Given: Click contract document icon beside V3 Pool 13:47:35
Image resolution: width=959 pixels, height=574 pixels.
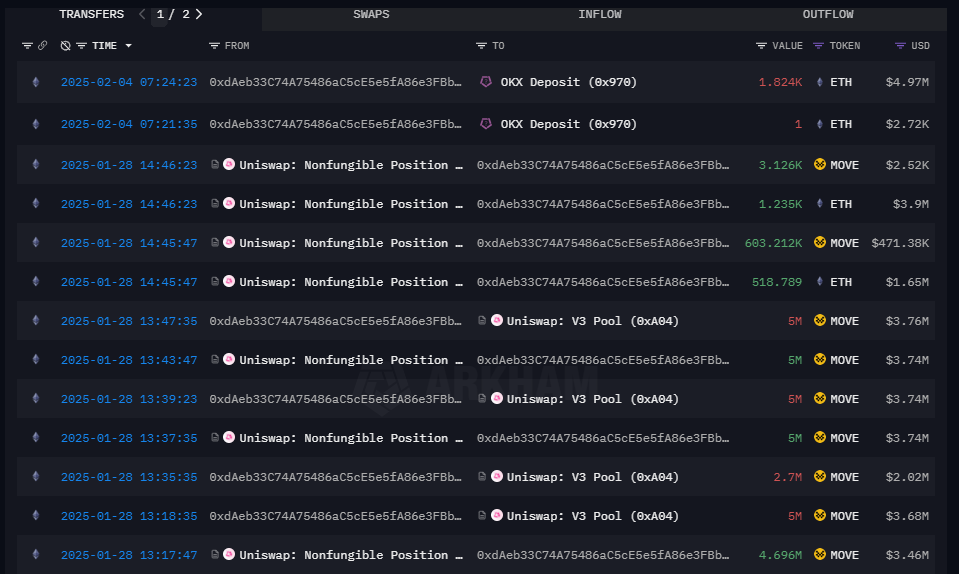Looking at the screenshot, I should pos(482,321).
